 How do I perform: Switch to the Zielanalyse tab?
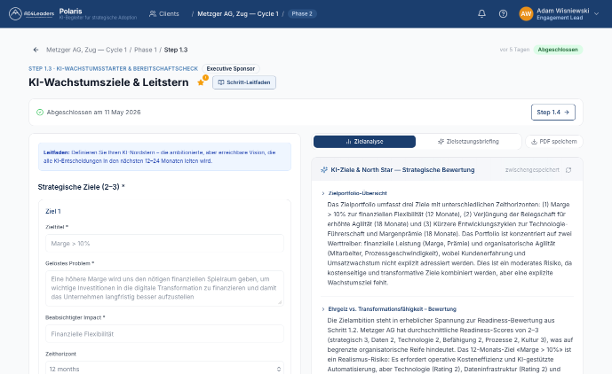[365, 142]
